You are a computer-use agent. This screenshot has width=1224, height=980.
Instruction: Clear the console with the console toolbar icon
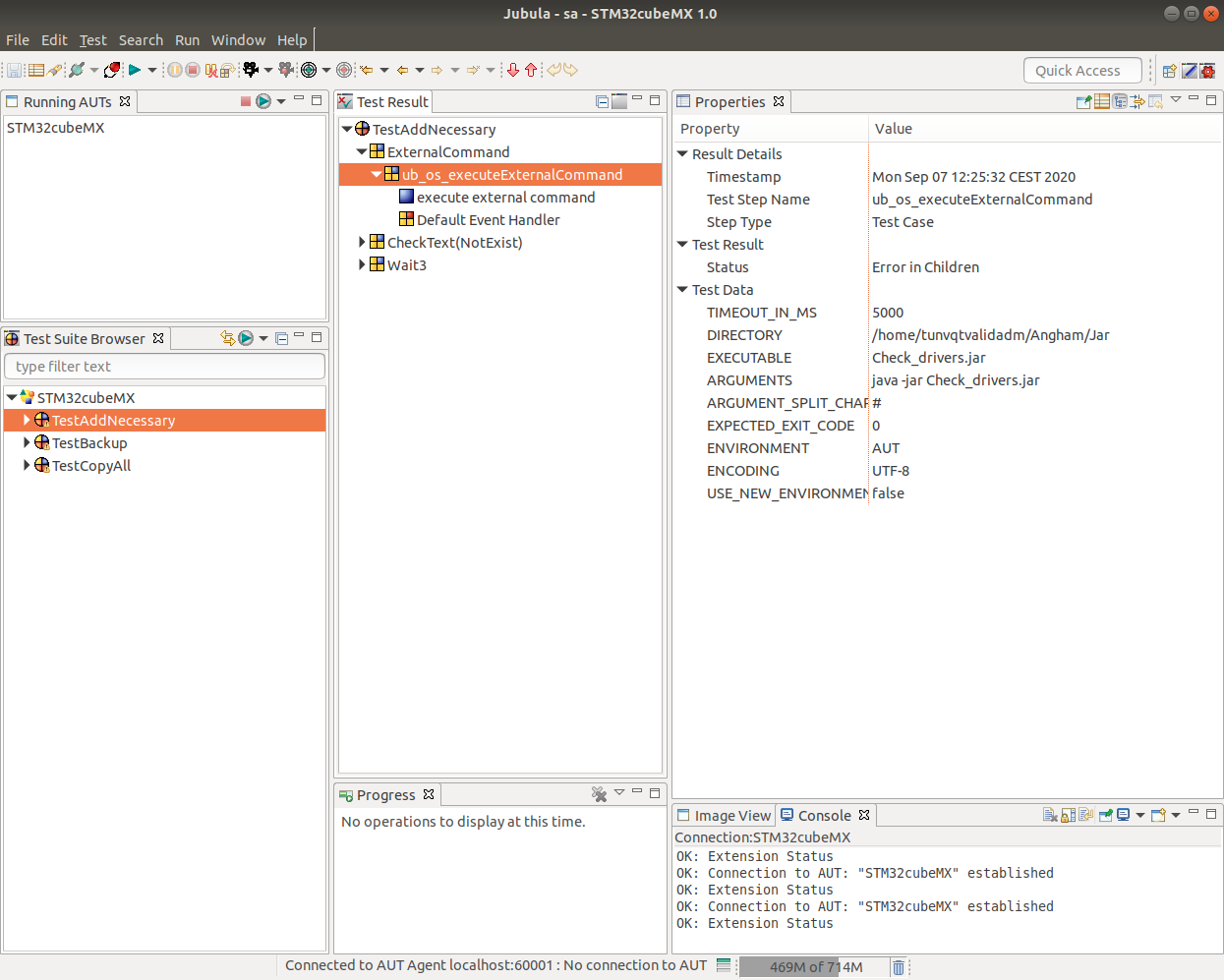click(x=1050, y=815)
